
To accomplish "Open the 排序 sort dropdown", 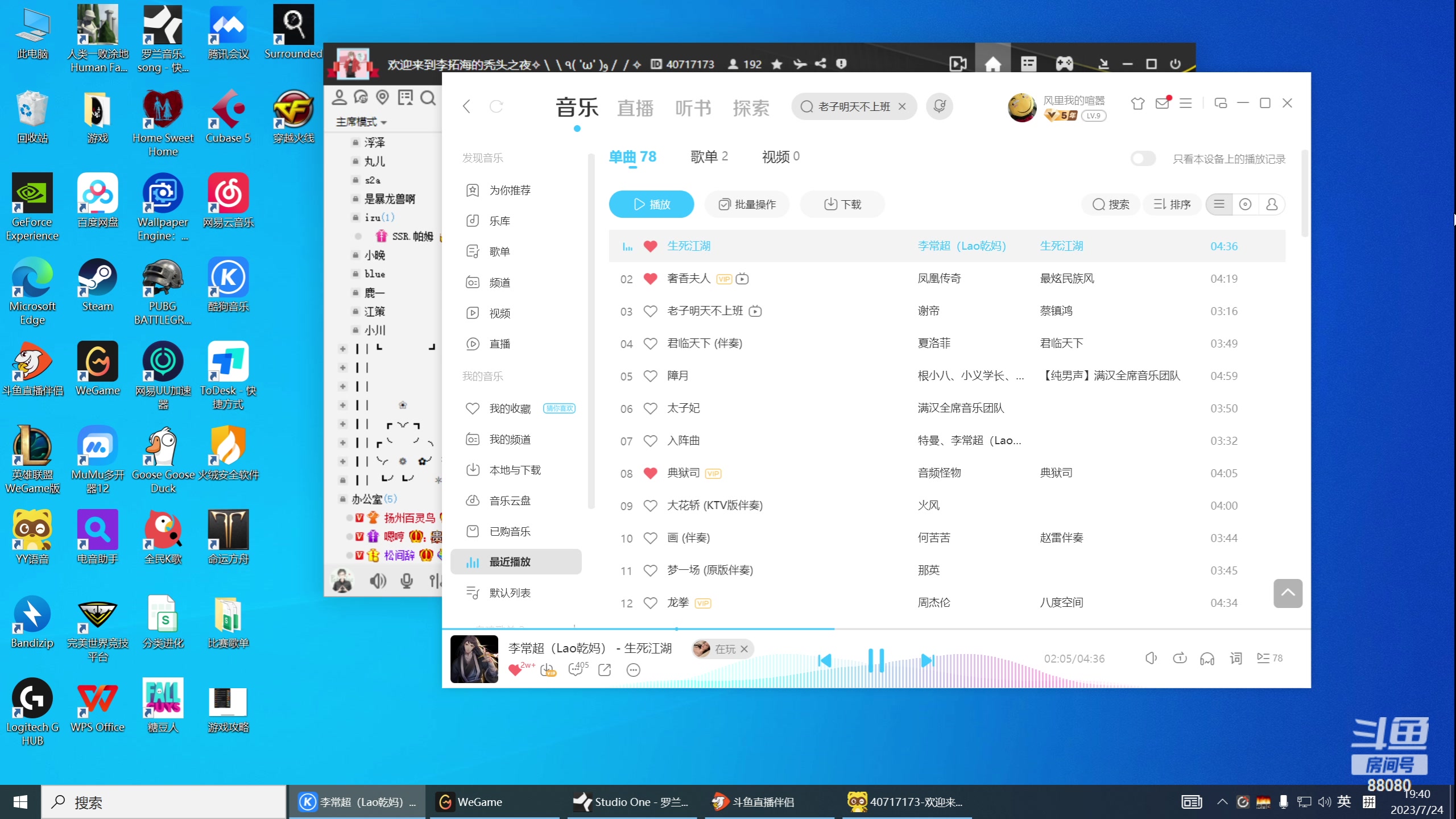I will [1172, 204].
